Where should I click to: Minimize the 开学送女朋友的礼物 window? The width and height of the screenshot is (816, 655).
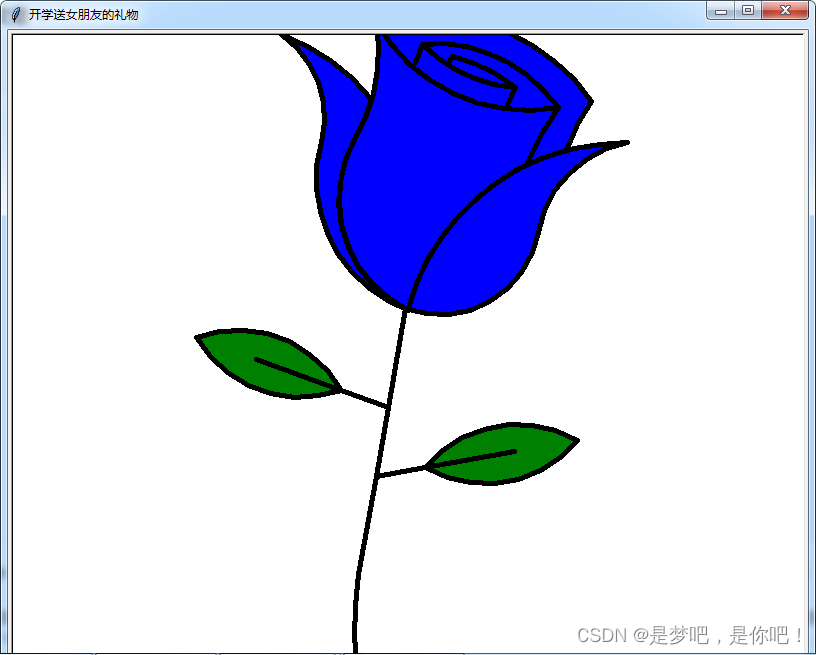tap(721, 10)
